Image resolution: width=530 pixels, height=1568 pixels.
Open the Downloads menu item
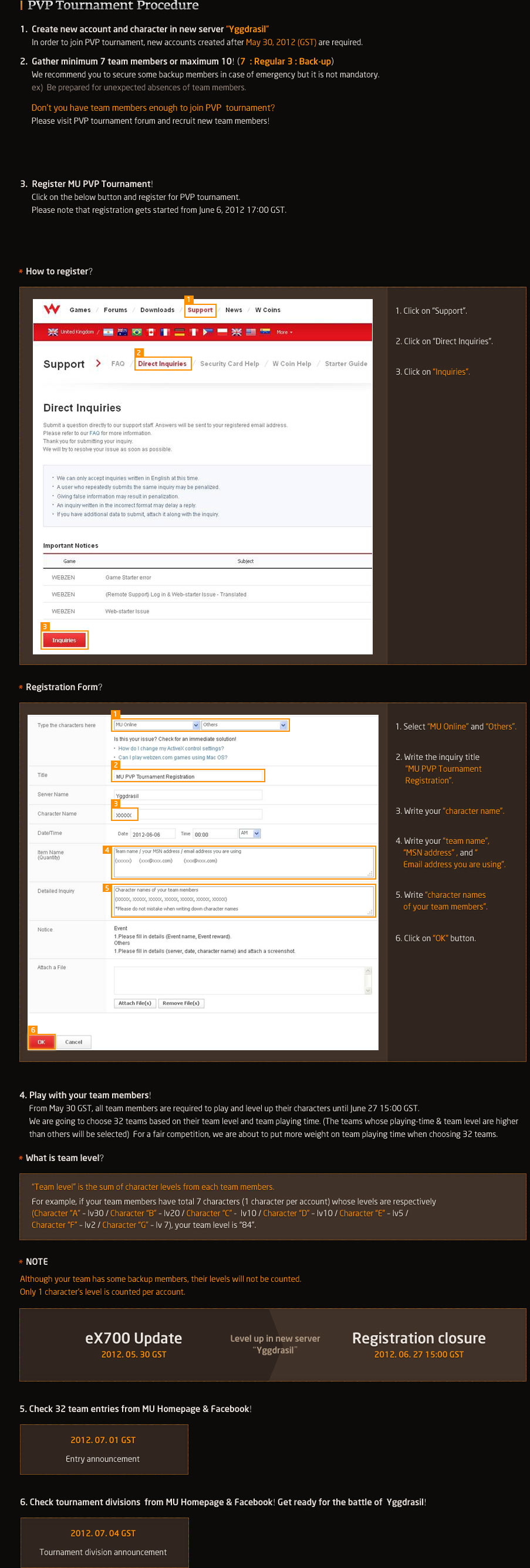coord(157,310)
